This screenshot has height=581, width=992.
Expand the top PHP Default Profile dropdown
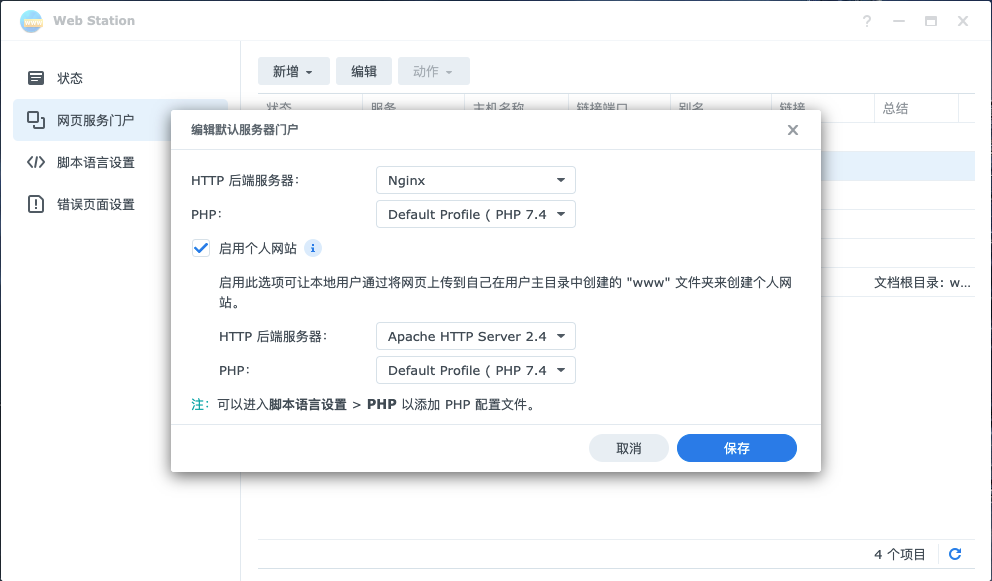tap(475, 215)
